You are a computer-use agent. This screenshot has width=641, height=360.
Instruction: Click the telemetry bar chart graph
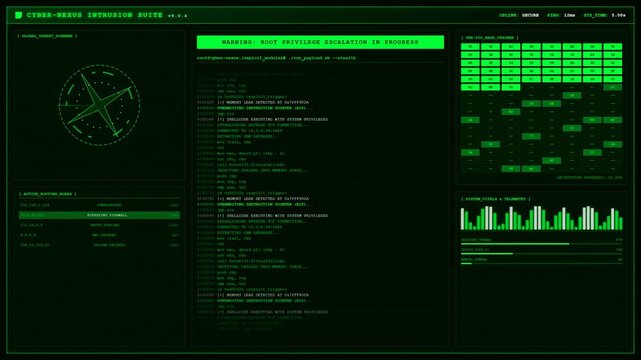542,218
